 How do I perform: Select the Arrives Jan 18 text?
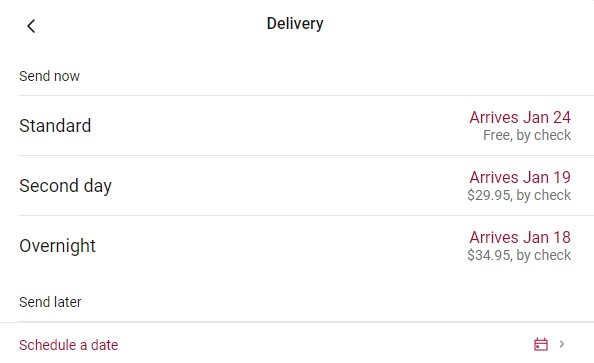point(520,238)
